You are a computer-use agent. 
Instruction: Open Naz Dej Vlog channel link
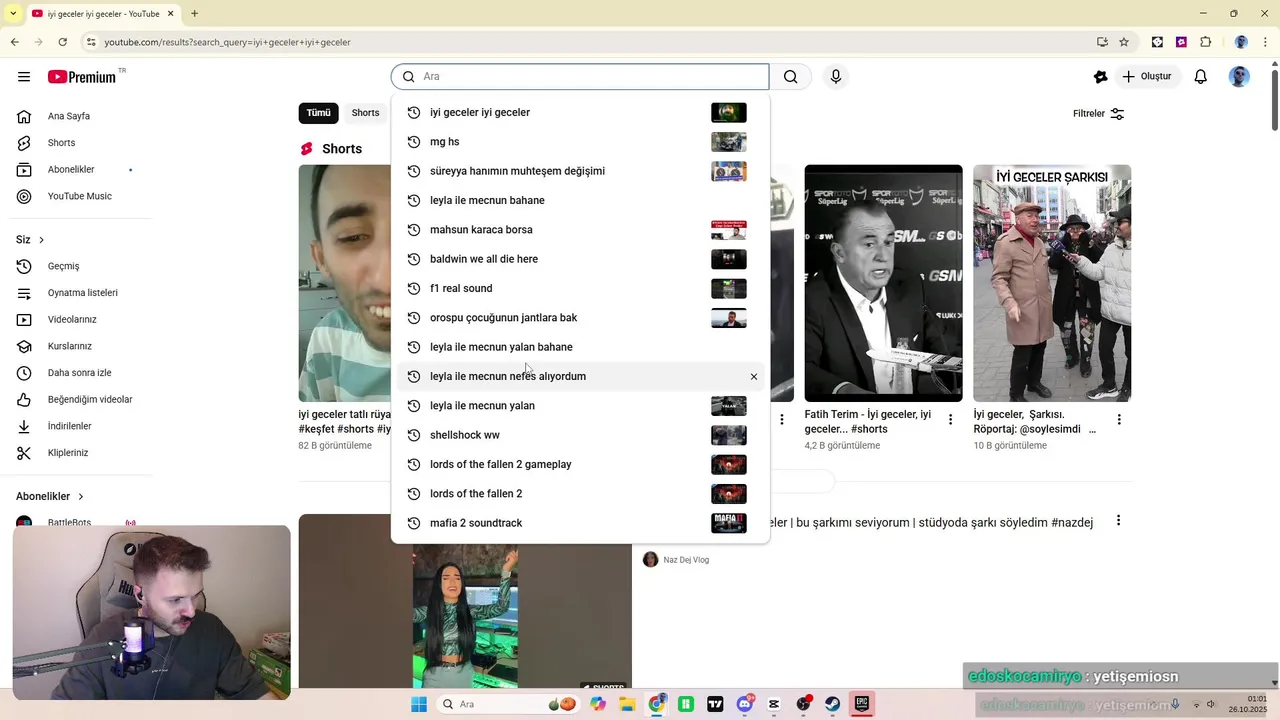(x=686, y=560)
